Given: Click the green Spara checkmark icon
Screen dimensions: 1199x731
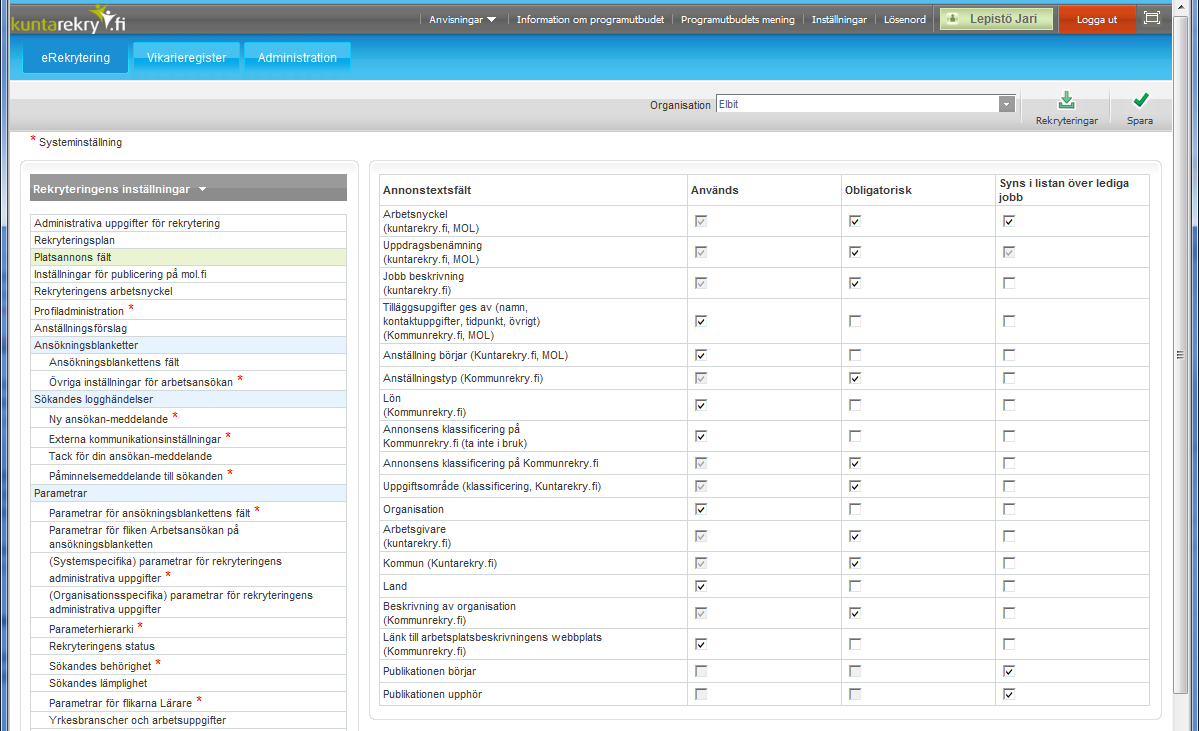Looking at the screenshot, I should pyautogui.click(x=1140, y=100).
